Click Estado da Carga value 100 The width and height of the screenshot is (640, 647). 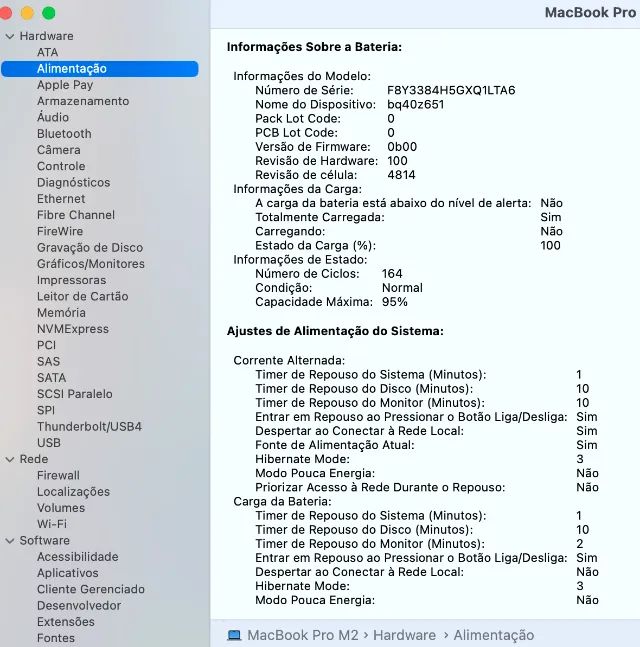tap(550, 246)
